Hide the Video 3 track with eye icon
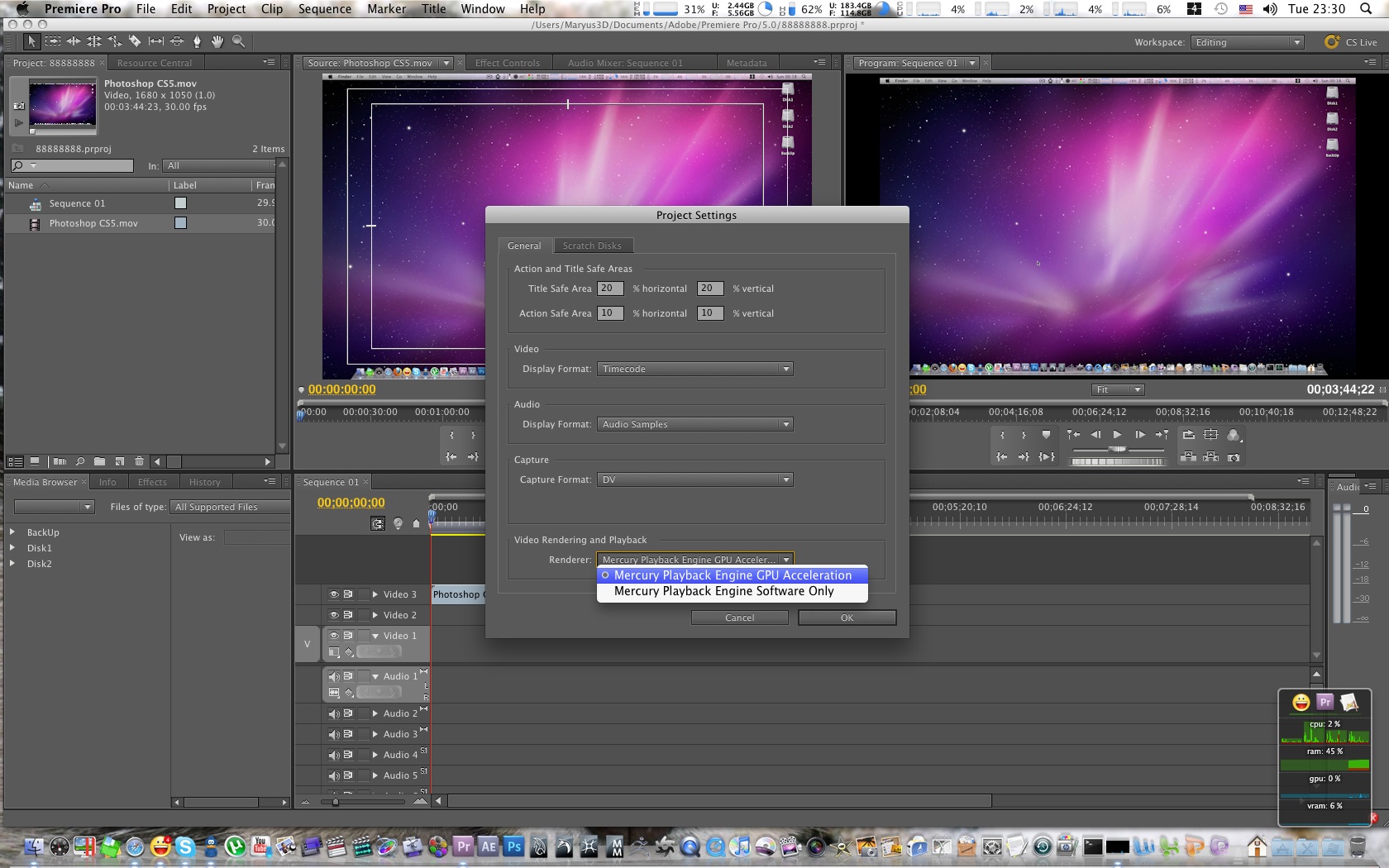The height and width of the screenshot is (868, 1389). tap(334, 594)
